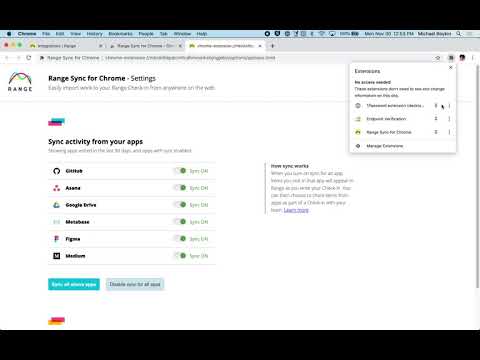
Task: Click the Metabase app icon
Action: pos(57,222)
